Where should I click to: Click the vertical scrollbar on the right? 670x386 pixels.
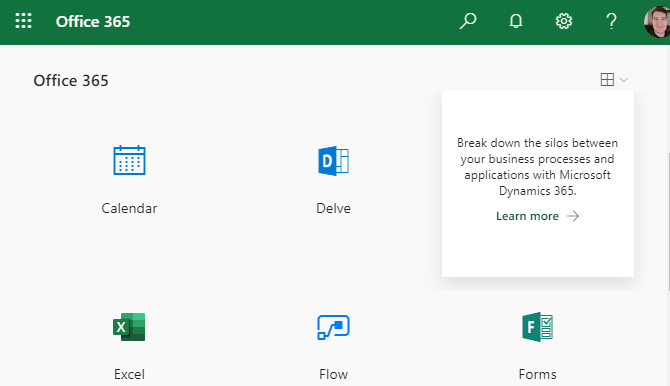click(x=668, y=222)
